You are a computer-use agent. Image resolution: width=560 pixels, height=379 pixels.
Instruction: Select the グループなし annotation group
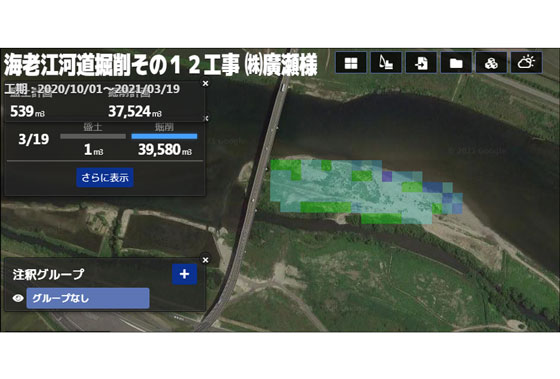(x=88, y=298)
